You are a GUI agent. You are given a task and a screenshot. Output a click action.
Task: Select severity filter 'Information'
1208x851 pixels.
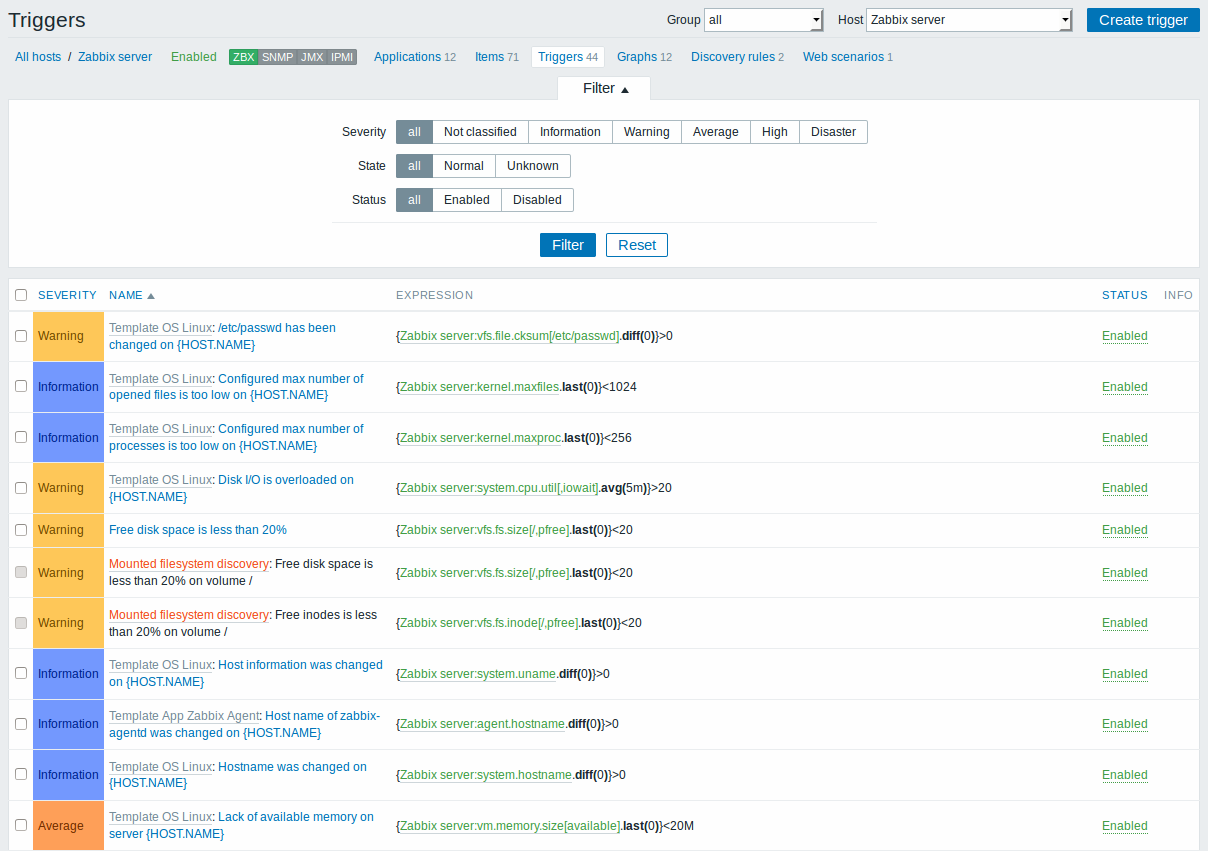tap(570, 132)
